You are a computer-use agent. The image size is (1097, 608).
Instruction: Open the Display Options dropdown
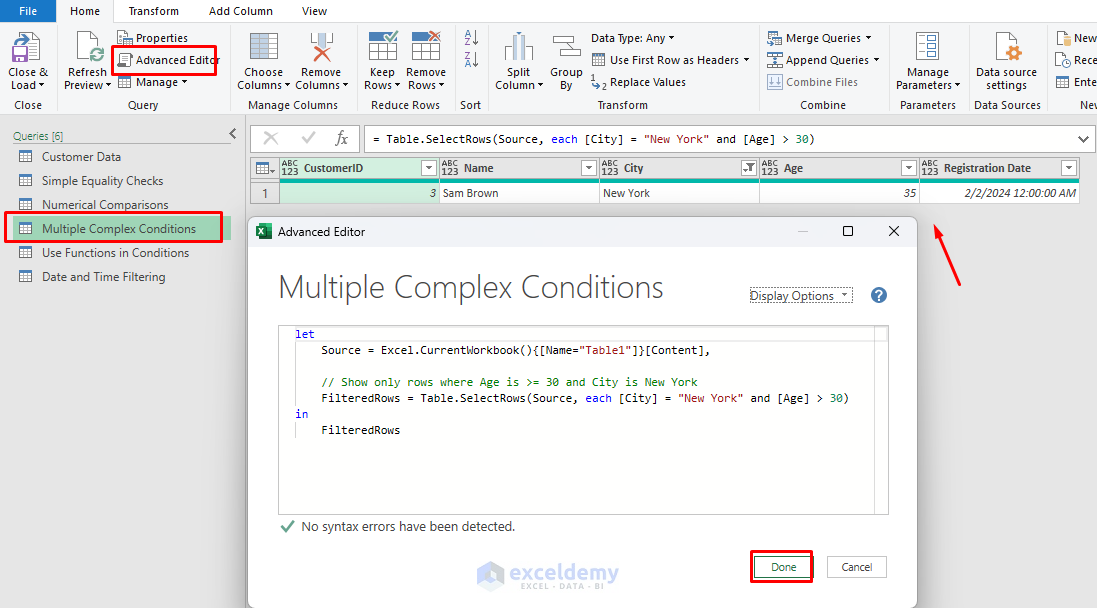click(x=801, y=296)
